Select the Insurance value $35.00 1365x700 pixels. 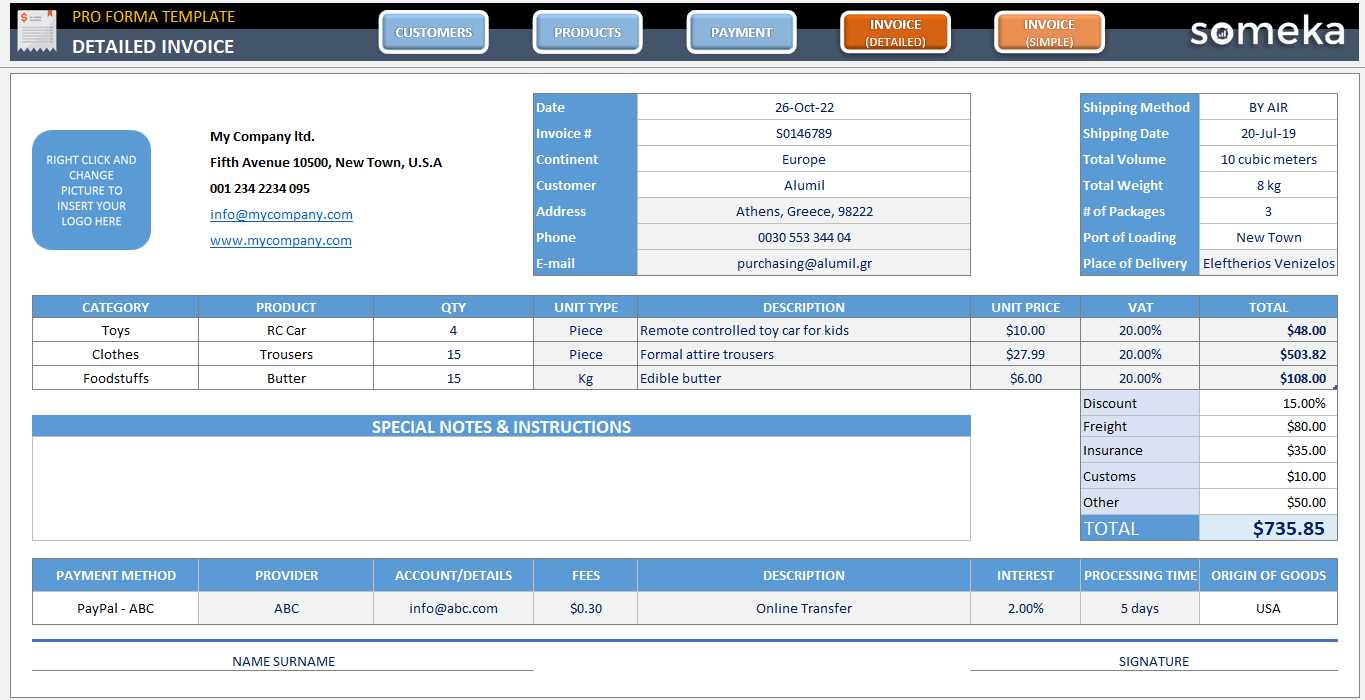coord(1268,450)
